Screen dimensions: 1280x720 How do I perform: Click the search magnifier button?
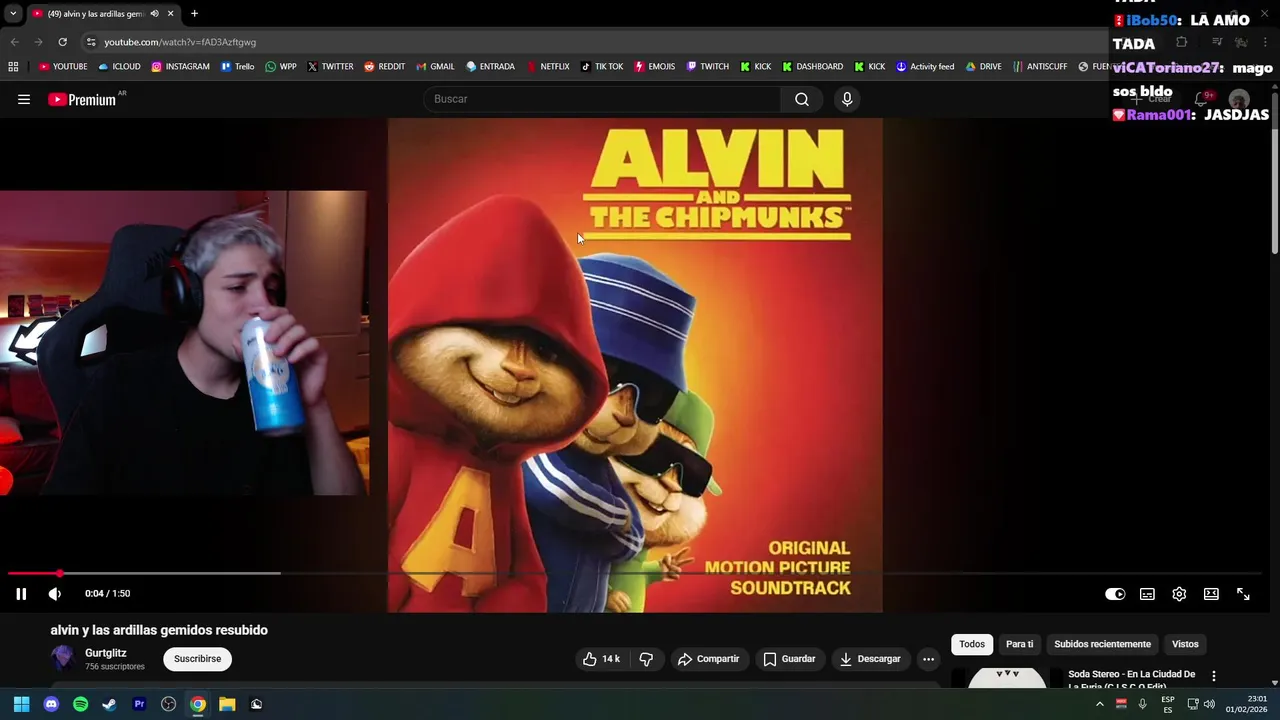pos(802,99)
